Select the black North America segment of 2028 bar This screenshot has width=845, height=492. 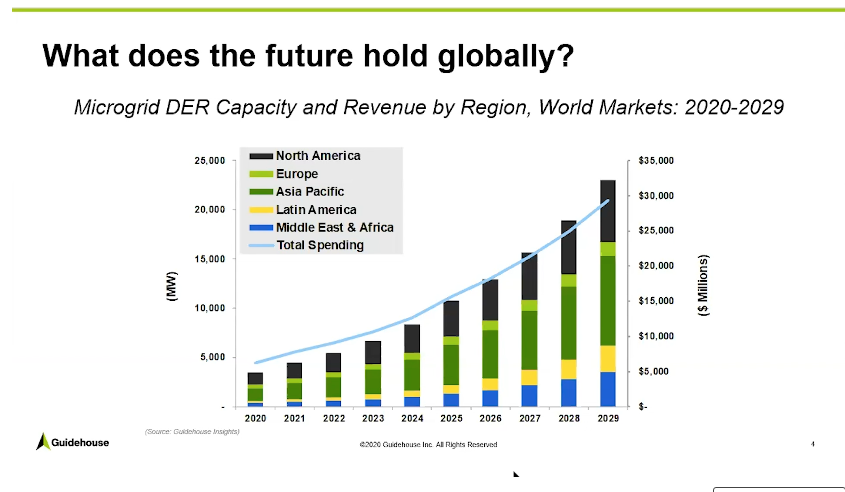[568, 247]
